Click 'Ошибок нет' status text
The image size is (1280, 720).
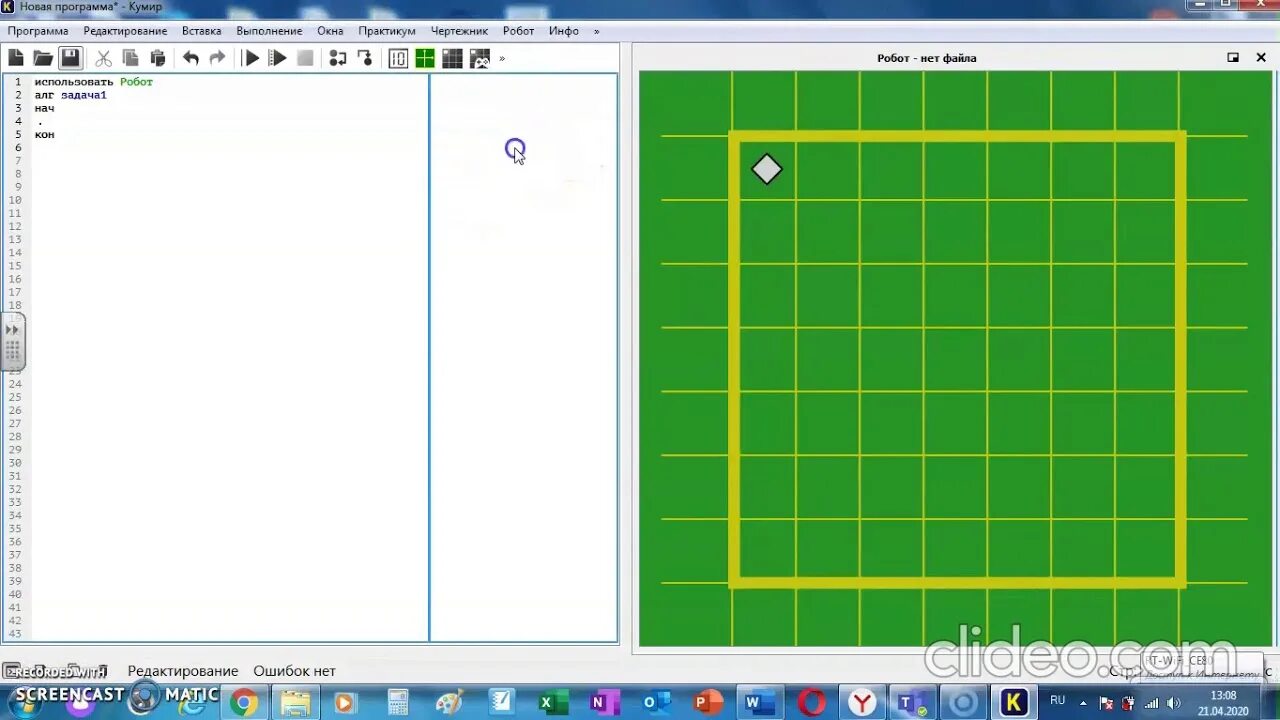click(x=294, y=671)
